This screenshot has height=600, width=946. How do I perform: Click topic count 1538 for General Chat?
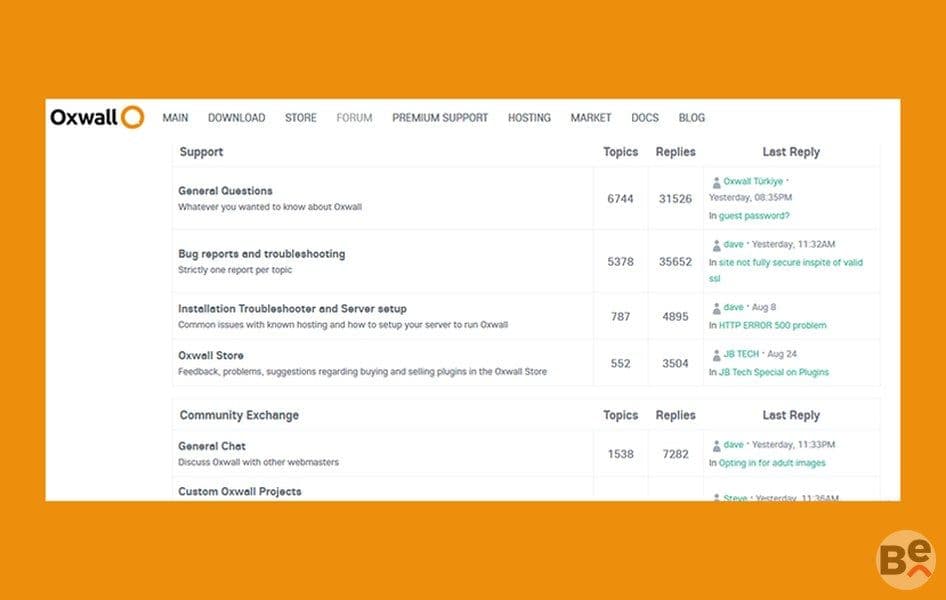coord(620,454)
